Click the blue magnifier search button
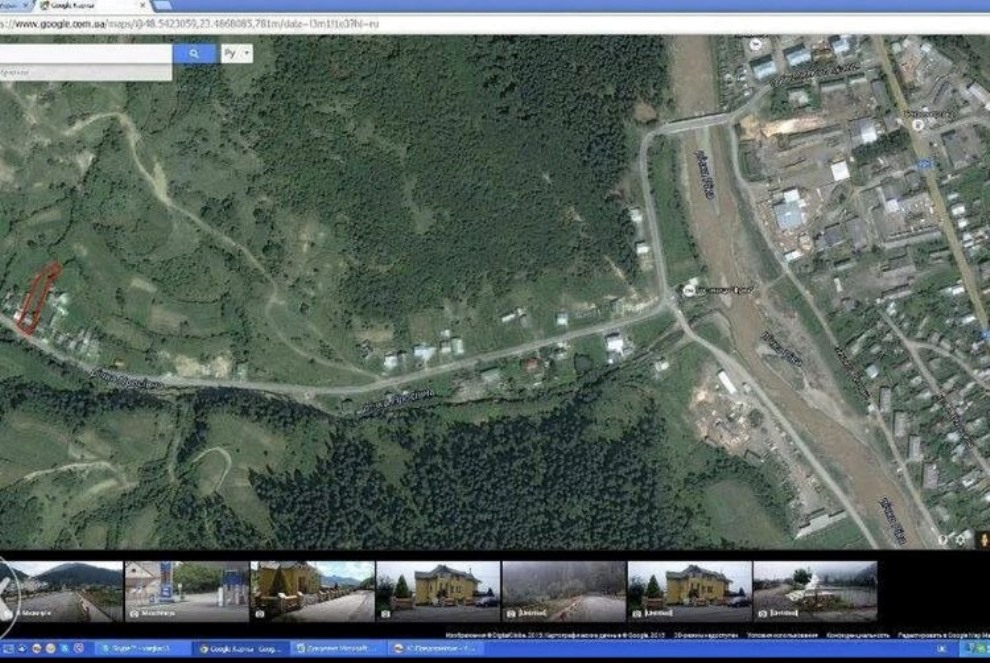Image resolution: width=990 pixels, height=663 pixels. coord(194,54)
